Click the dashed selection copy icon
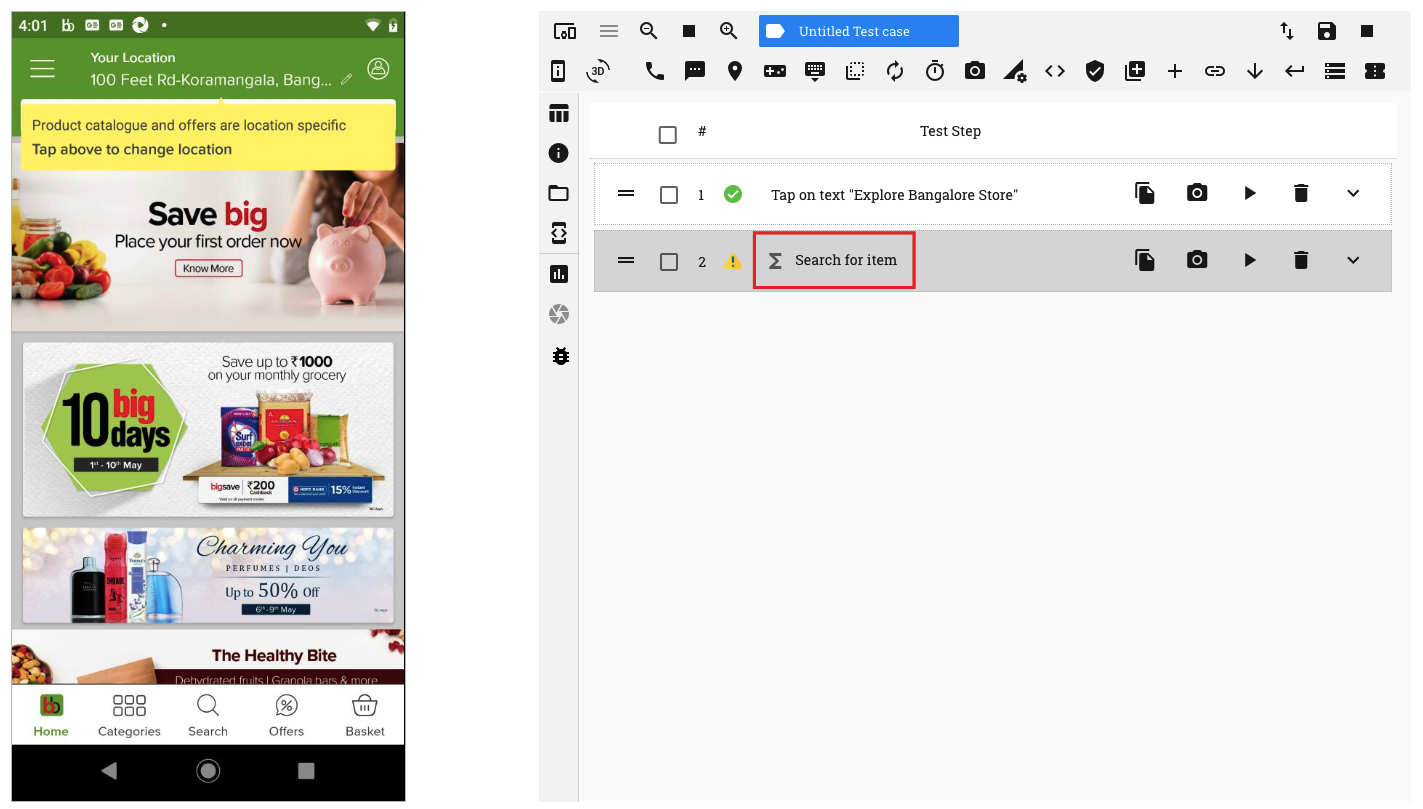This screenshot has width=1423, height=809. (x=855, y=71)
